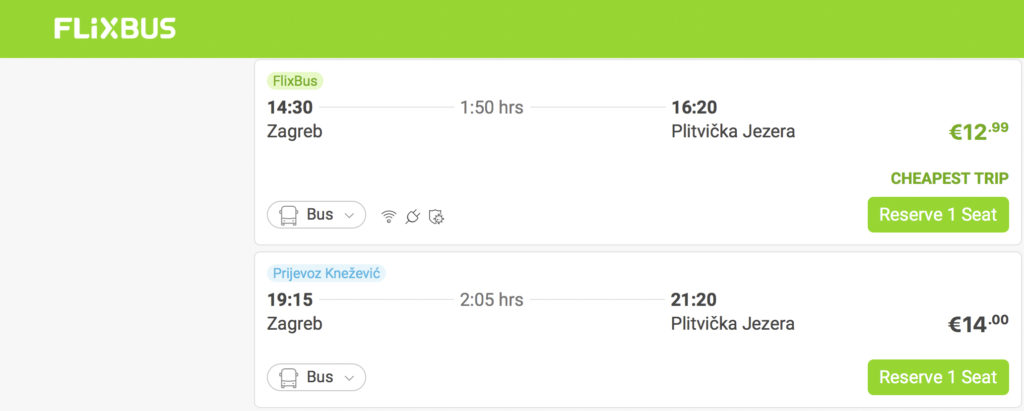This screenshot has height=411, width=1024.
Task: Click the 1:50 hrs trip duration
Action: pyautogui.click(x=491, y=107)
